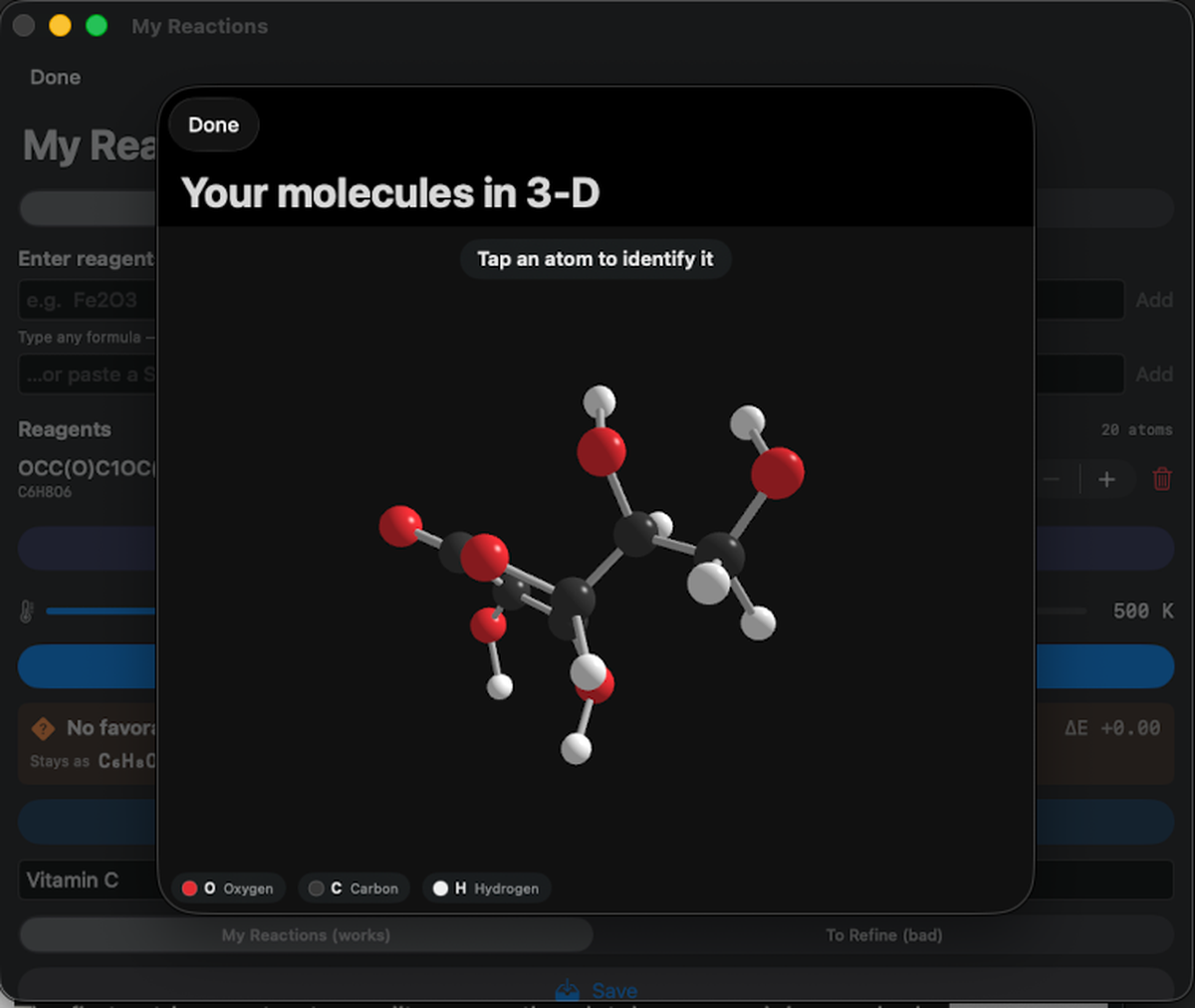Viewport: 1195px width, 1008px height.
Task: Click the 500 K temperature value
Action: point(1142,611)
